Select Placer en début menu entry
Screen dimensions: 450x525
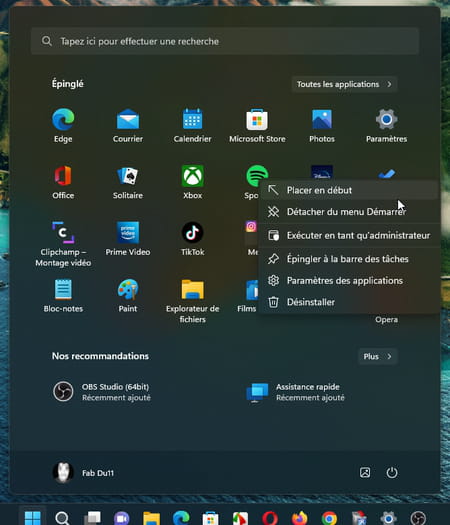coord(349,190)
